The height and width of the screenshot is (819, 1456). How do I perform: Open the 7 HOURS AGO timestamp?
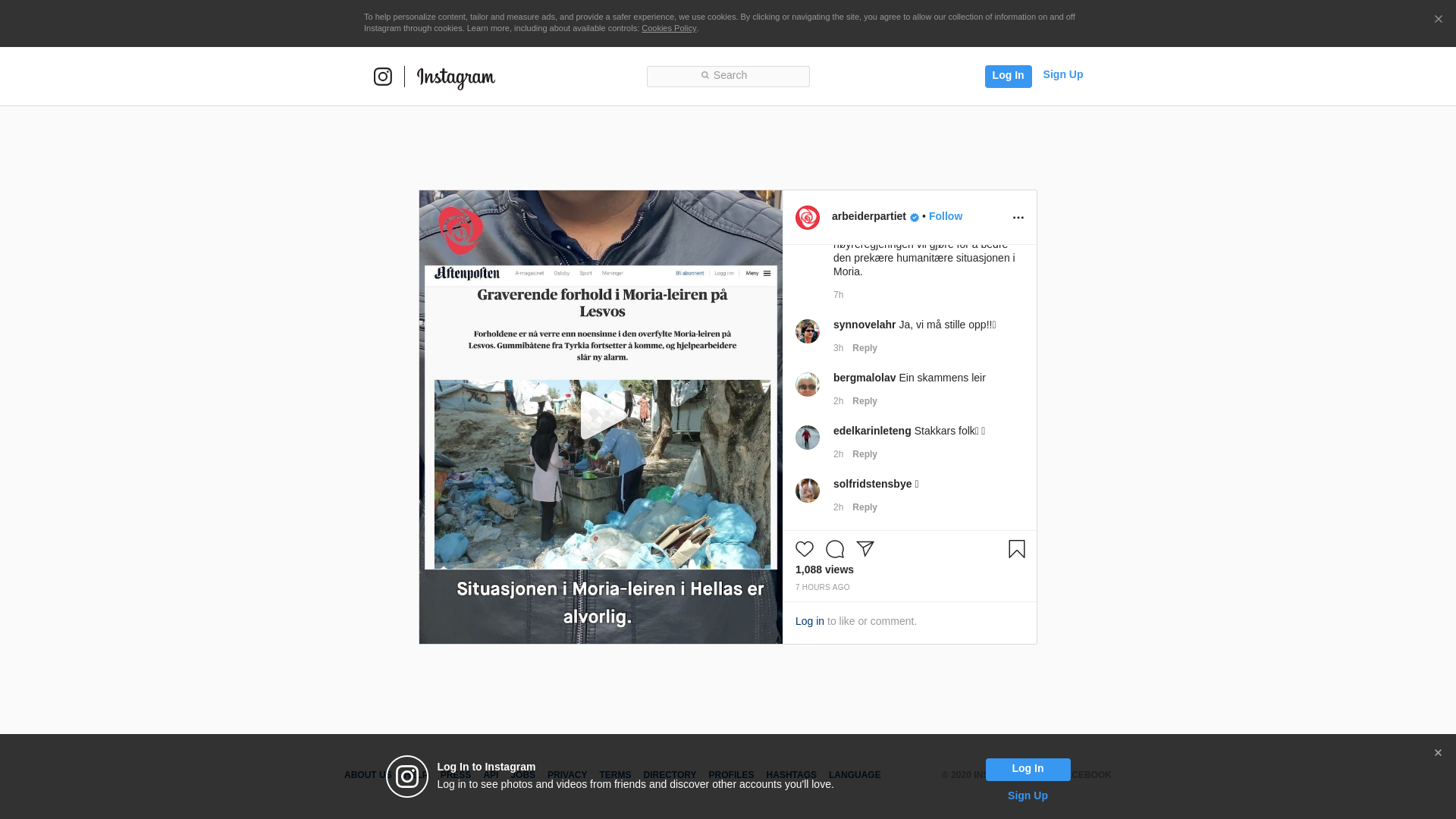tap(822, 588)
